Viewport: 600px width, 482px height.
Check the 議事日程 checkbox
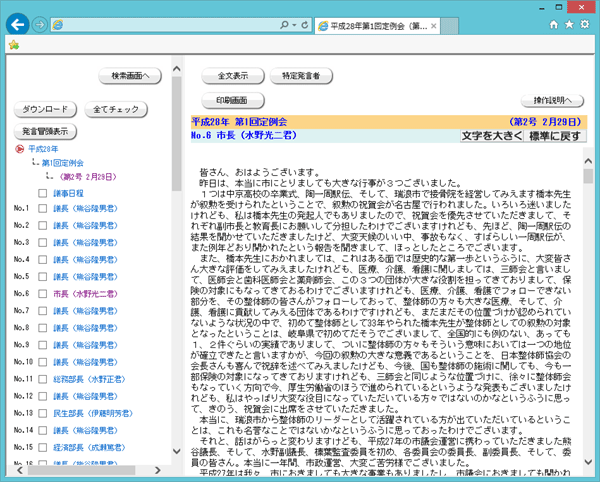pyautogui.click(x=42, y=193)
